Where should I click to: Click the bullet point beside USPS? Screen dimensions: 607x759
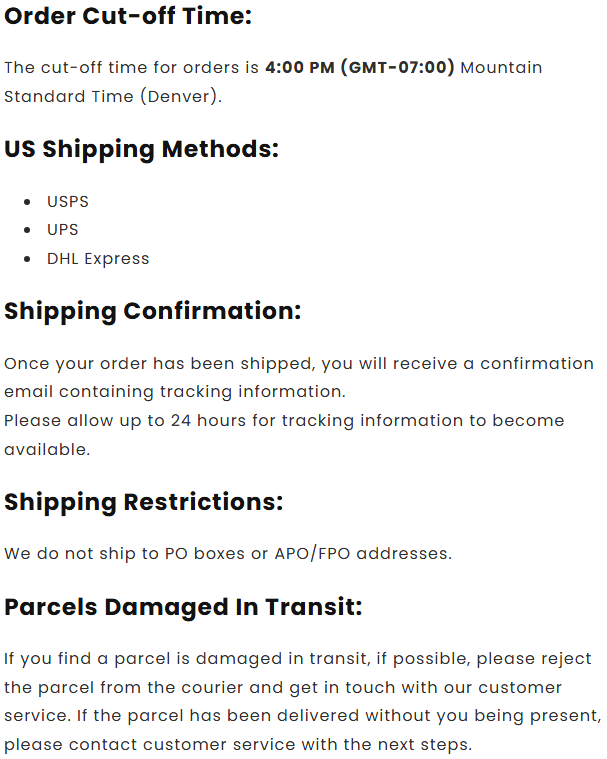(x=26, y=202)
